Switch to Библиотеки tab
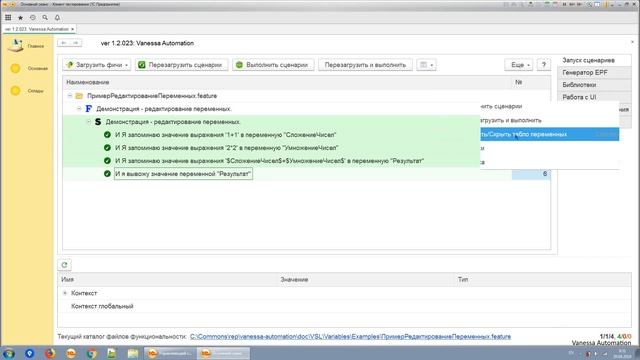Screen dimensions: 640x360 (594, 85)
